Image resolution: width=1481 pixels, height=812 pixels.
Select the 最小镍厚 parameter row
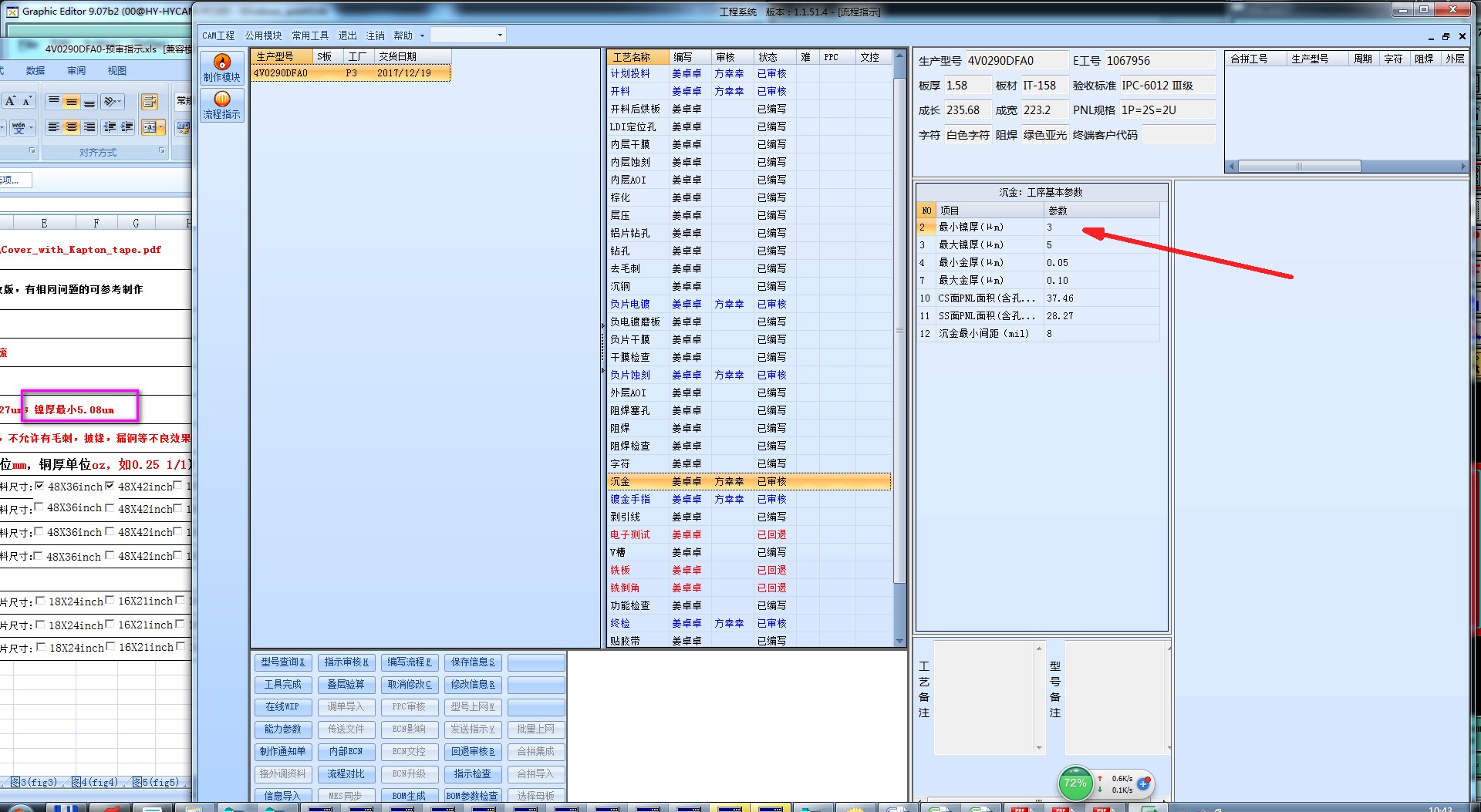pos(1038,227)
